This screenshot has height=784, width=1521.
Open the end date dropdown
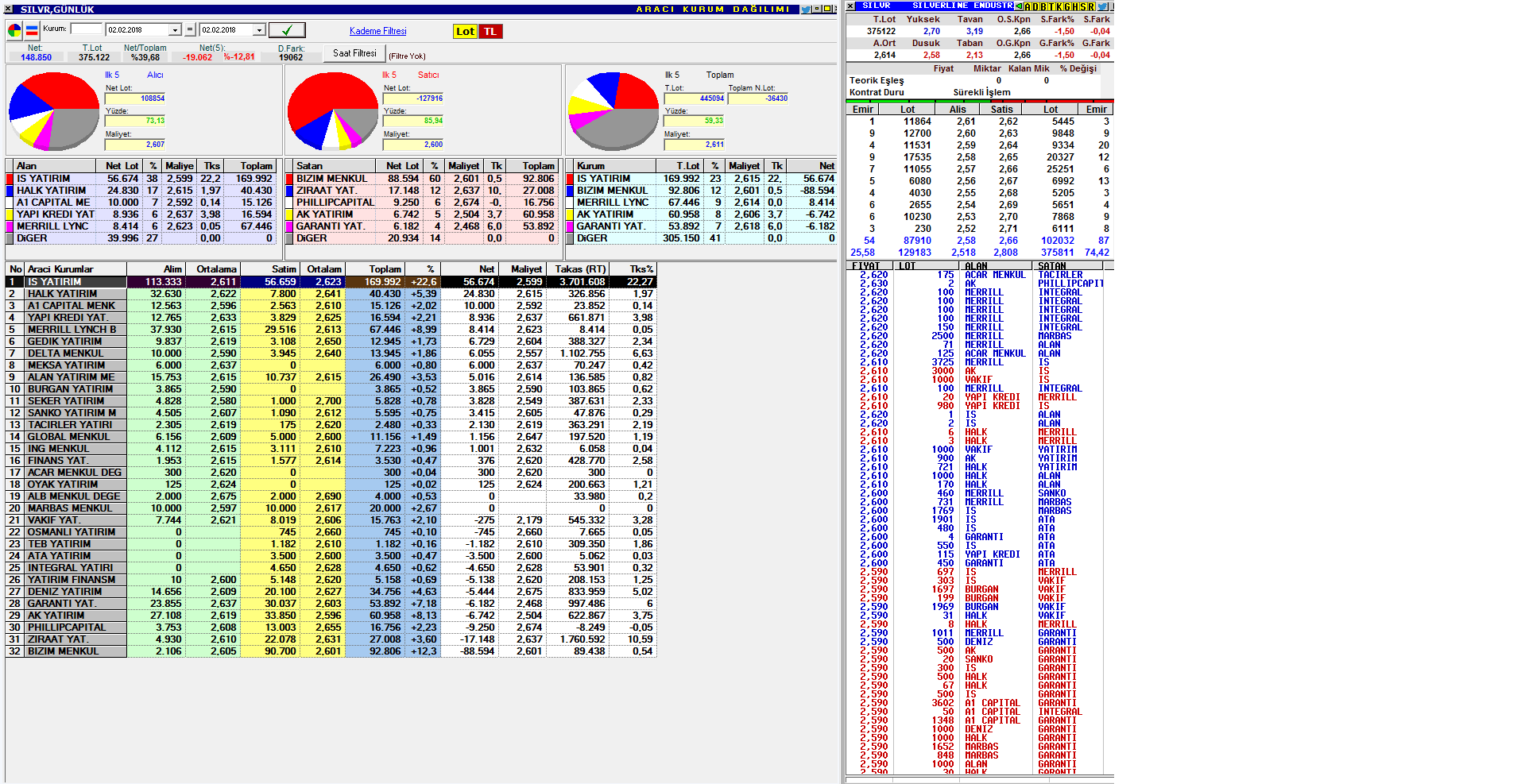259,30
